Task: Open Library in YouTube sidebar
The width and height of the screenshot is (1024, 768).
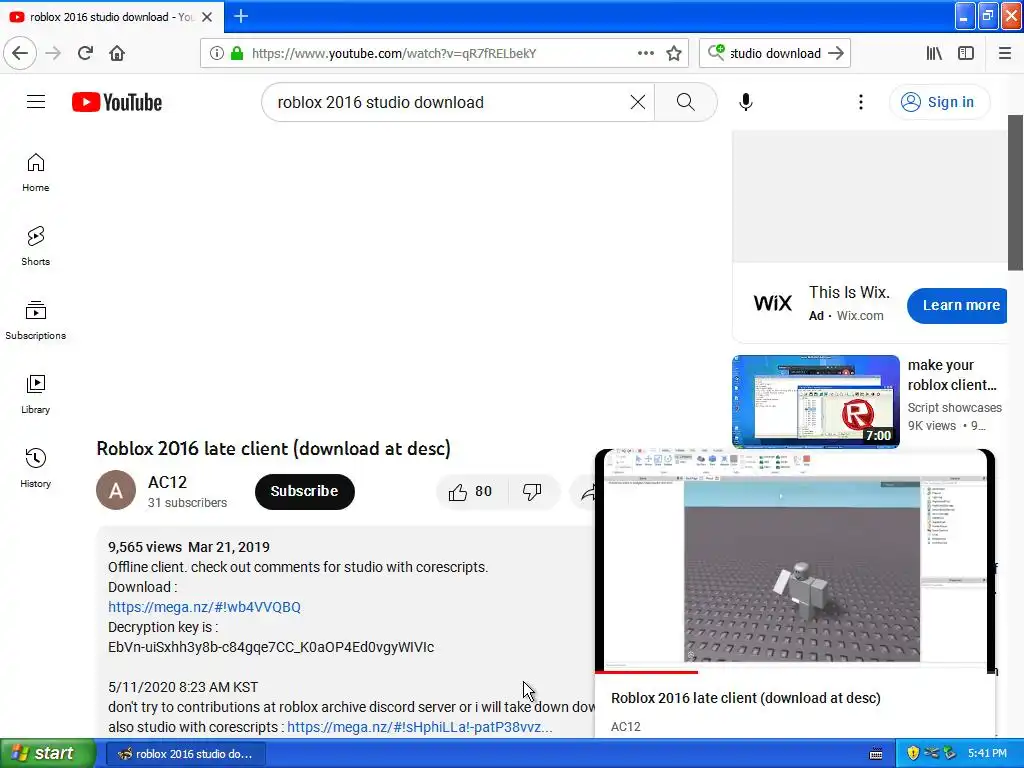Action: pos(35,394)
